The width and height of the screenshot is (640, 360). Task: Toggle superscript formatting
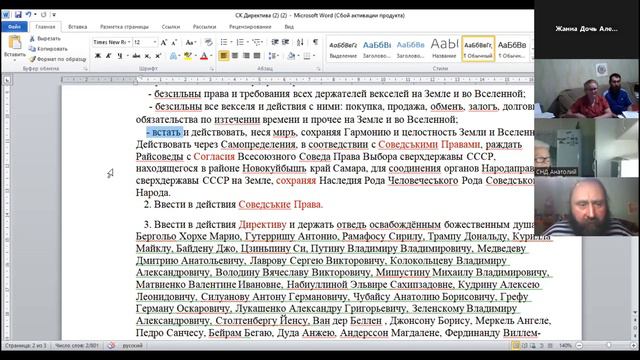[x=158, y=56]
